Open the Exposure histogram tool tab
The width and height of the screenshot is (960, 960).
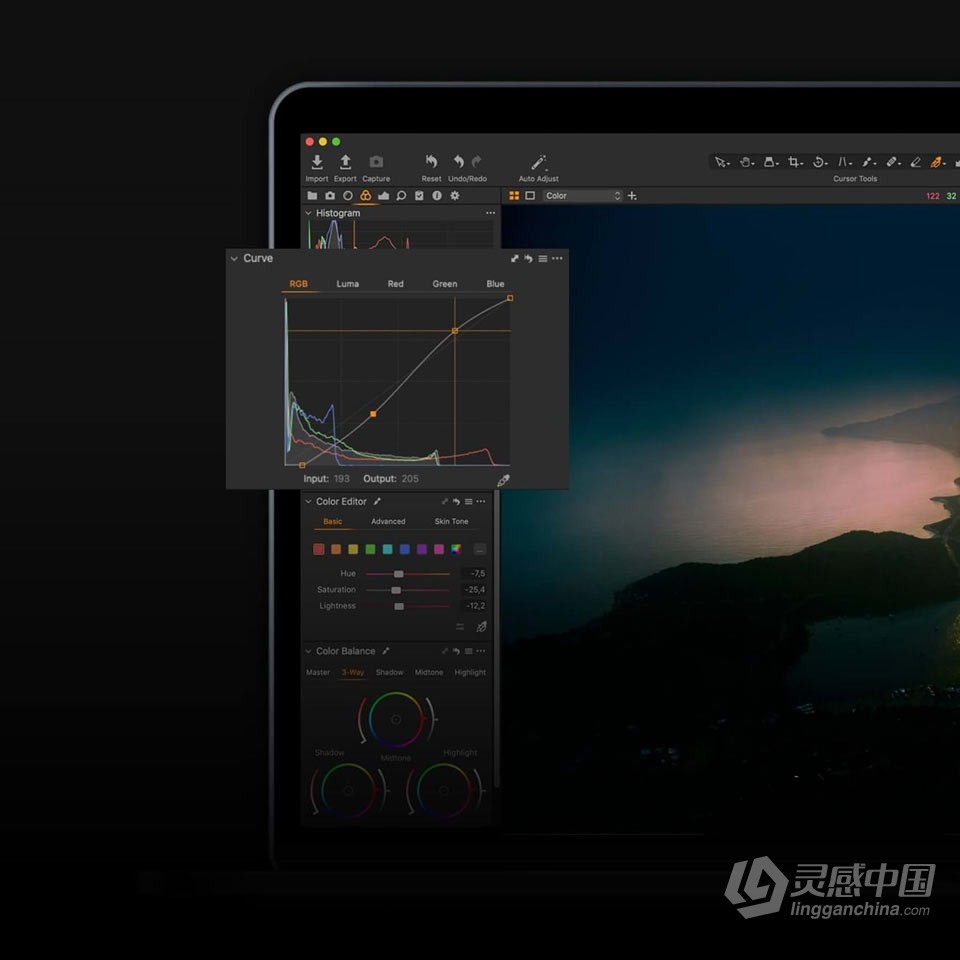click(383, 195)
